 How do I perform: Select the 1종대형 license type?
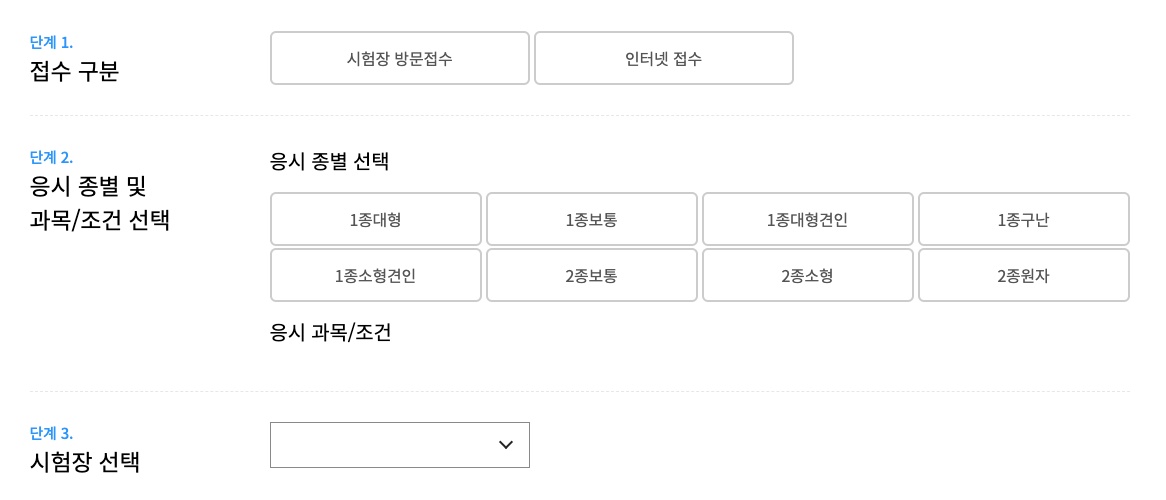coord(375,219)
